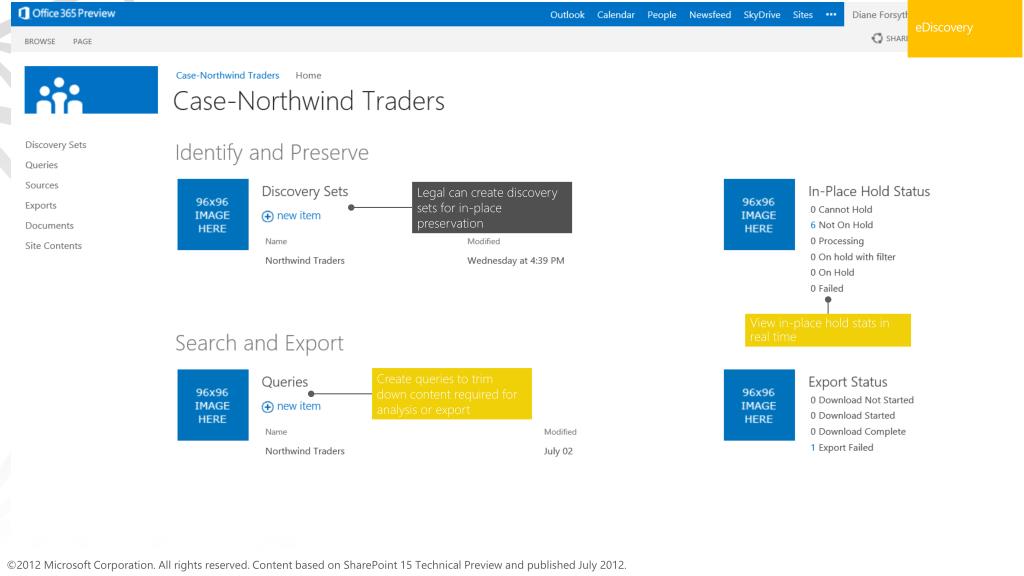This screenshot has height=576, width=1024.
Task: Open Discovery Sets in the left navigation
Action: tap(56, 144)
